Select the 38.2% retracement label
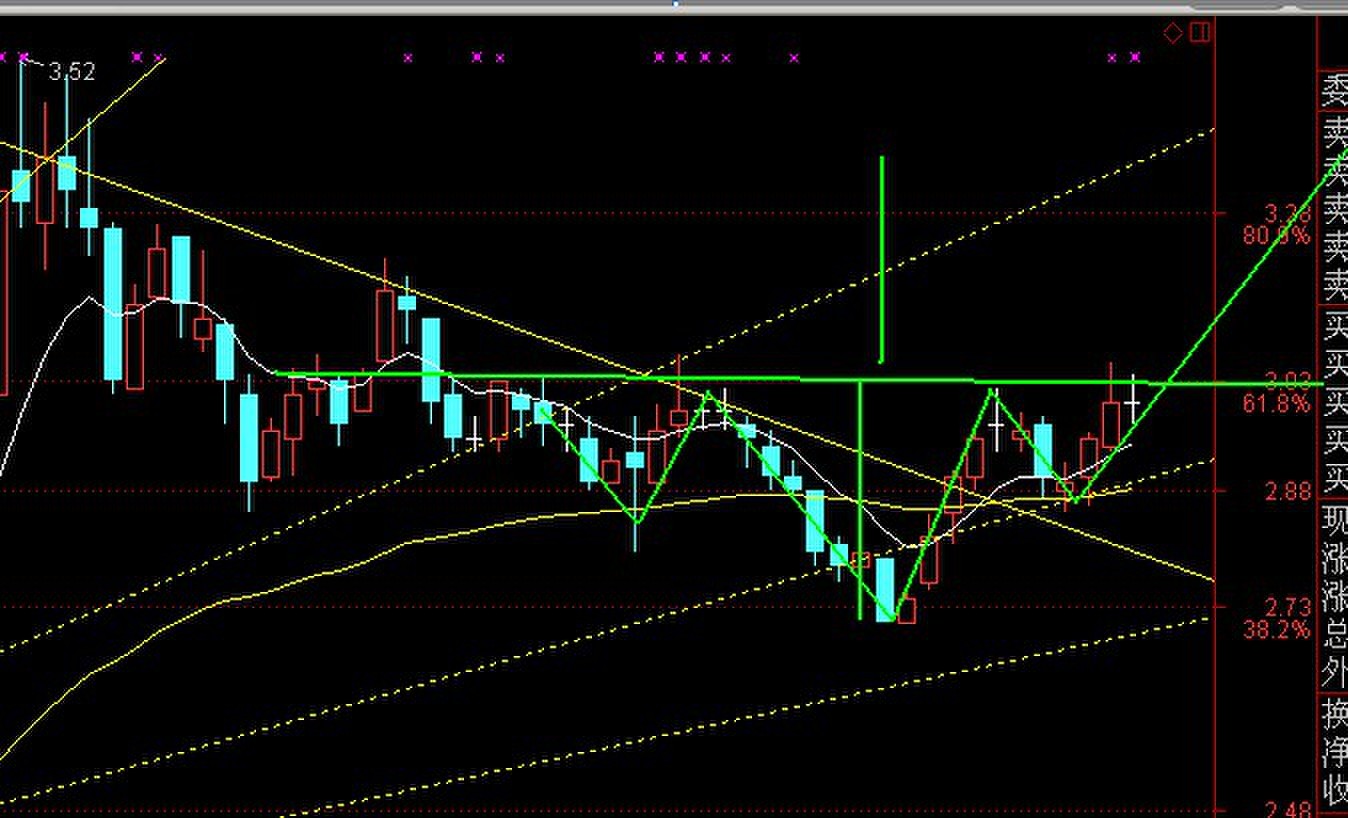The height and width of the screenshot is (818, 1348). [1277, 629]
